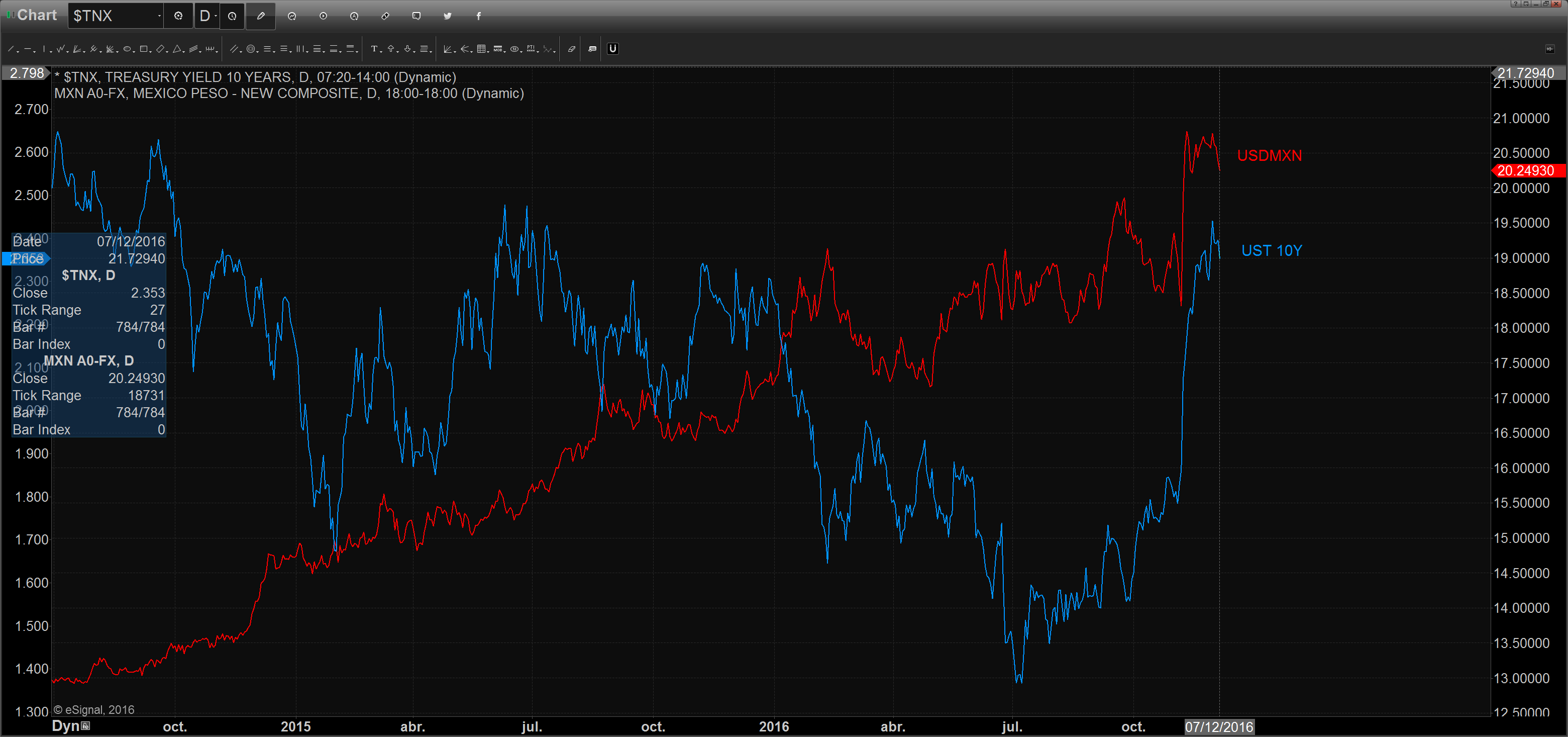Select the vertical line drawing tool
The width and height of the screenshot is (1568, 737).
pyautogui.click(x=44, y=49)
